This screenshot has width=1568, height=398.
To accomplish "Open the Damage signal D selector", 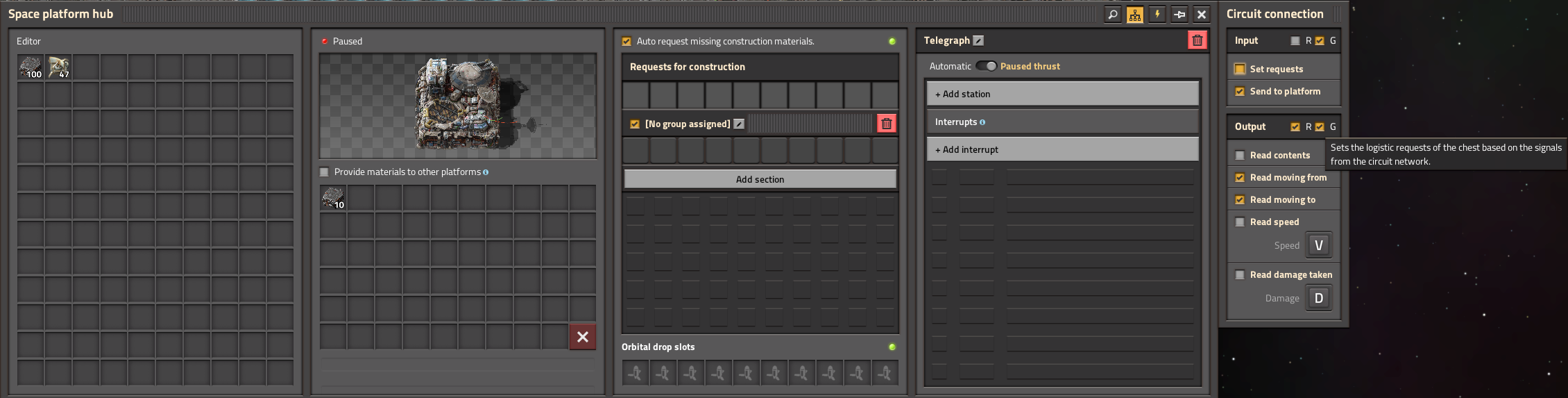I will coord(1319,298).
